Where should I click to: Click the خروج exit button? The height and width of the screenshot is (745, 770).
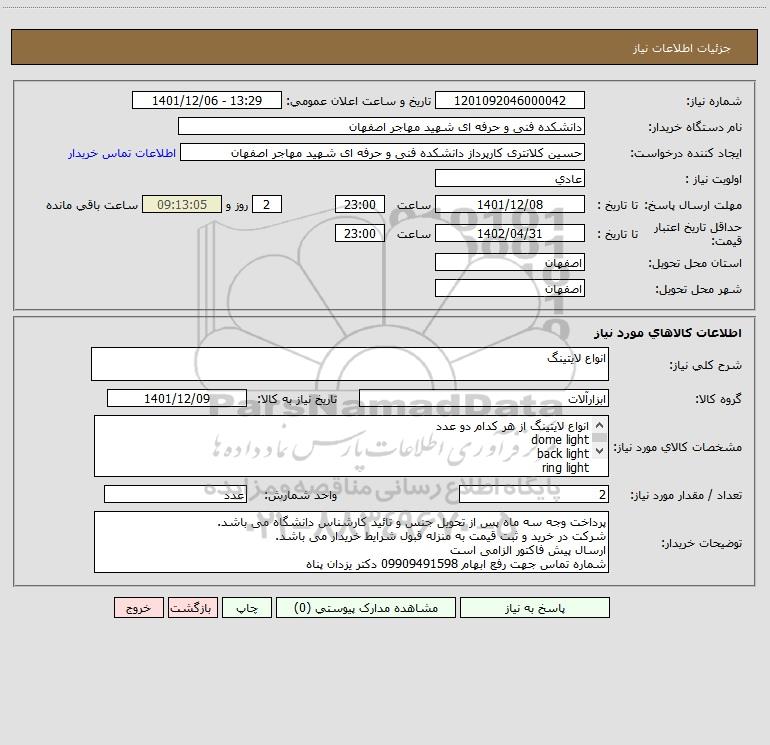(x=138, y=607)
